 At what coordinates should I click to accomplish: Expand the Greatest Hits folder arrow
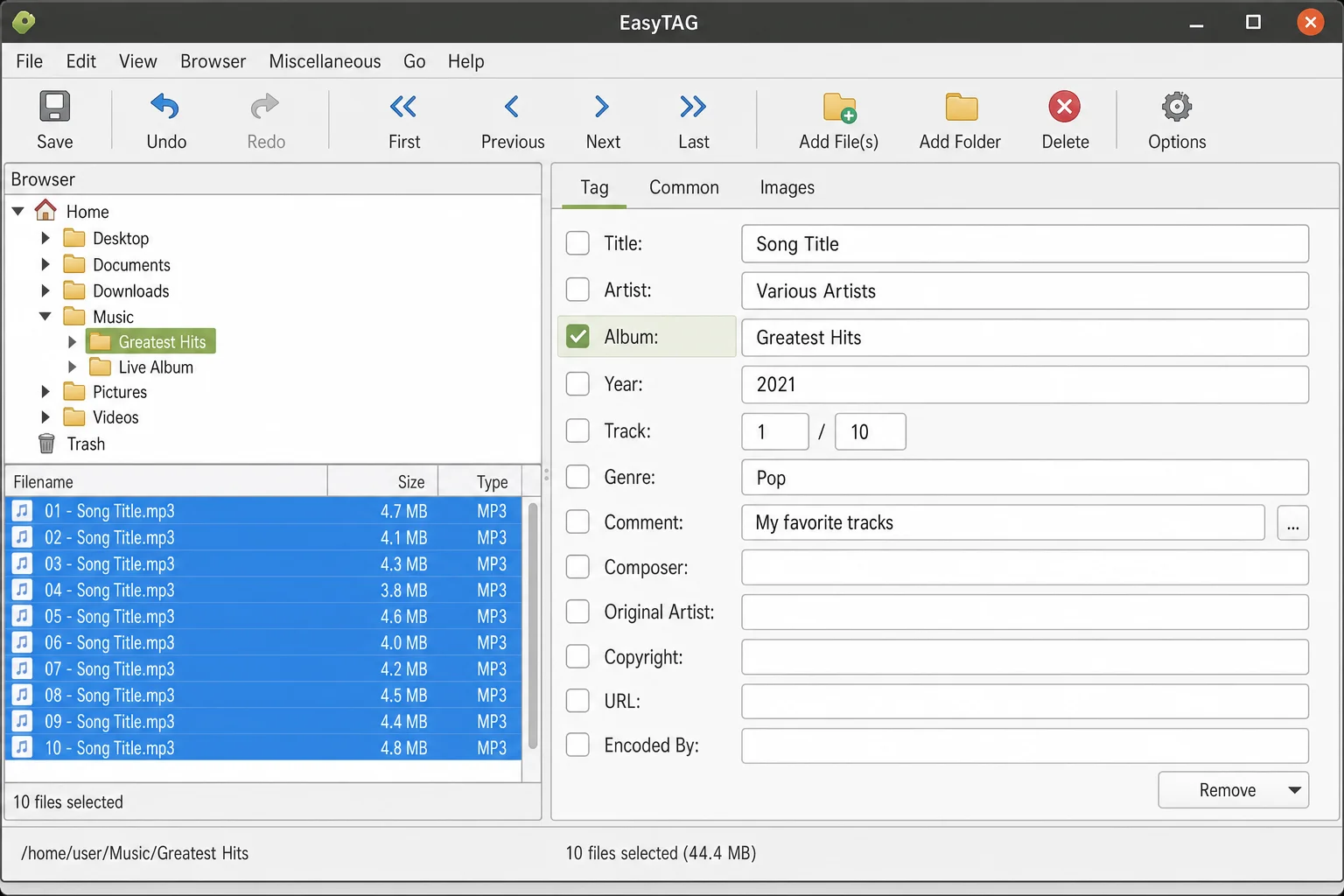(x=73, y=341)
